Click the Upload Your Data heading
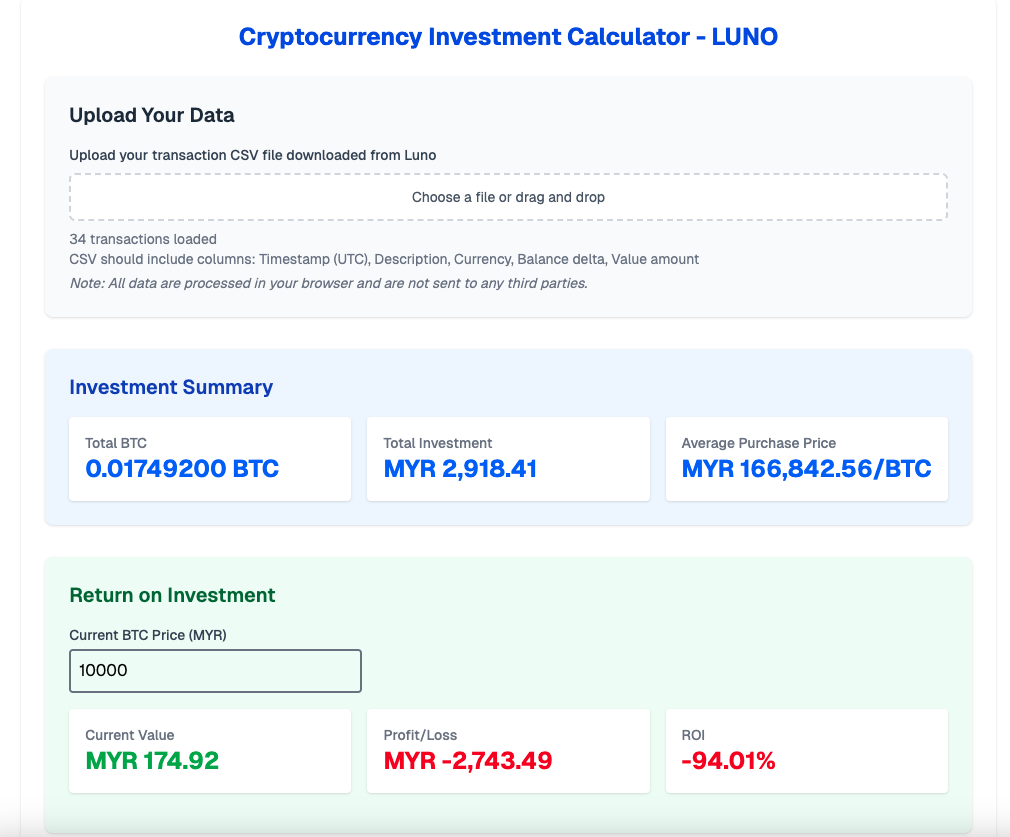This screenshot has width=1010, height=837. tap(152, 115)
